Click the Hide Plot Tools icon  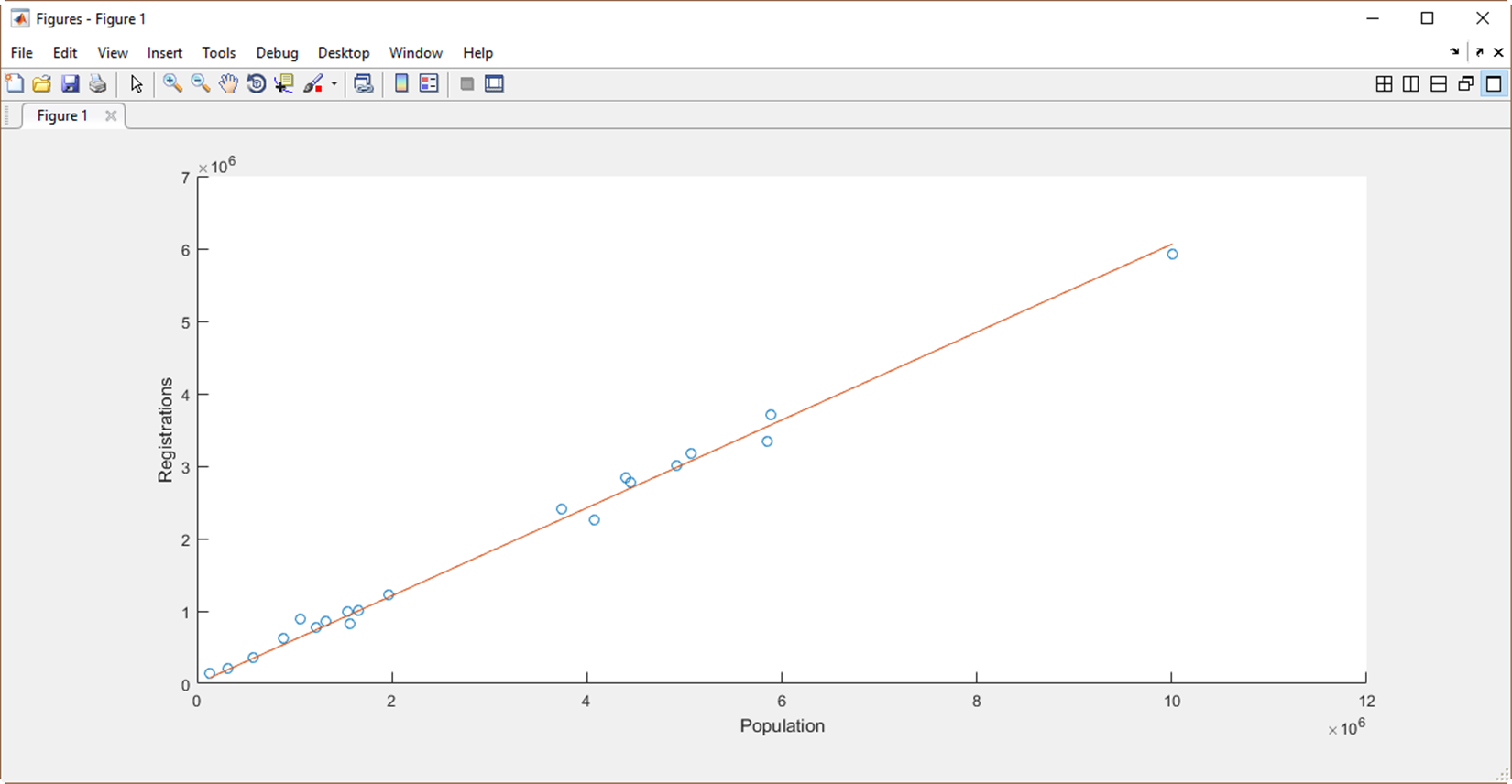pyautogui.click(x=467, y=84)
